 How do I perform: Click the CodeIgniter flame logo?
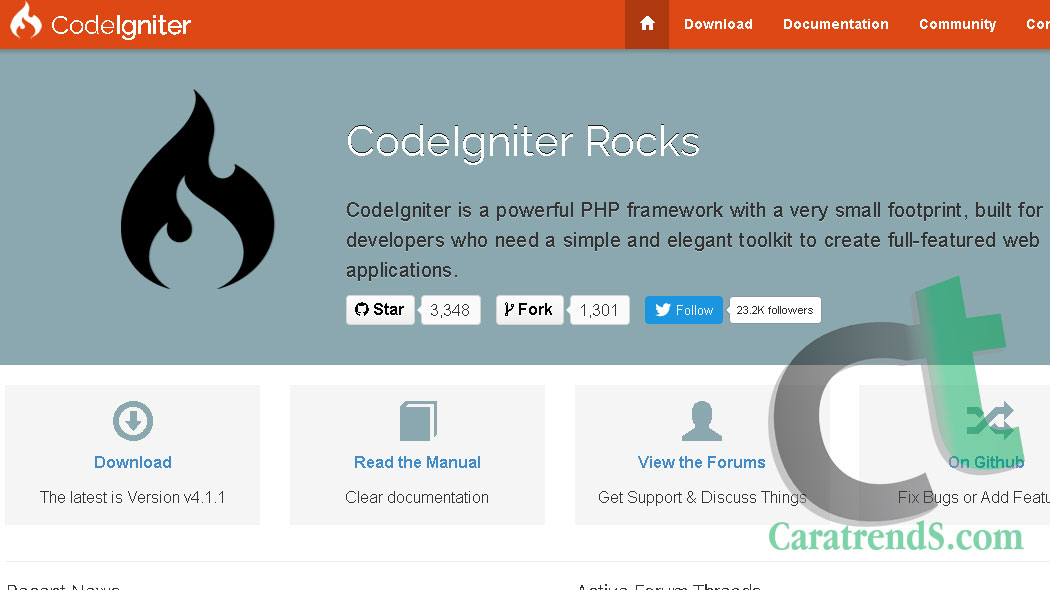tap(24, 23)
